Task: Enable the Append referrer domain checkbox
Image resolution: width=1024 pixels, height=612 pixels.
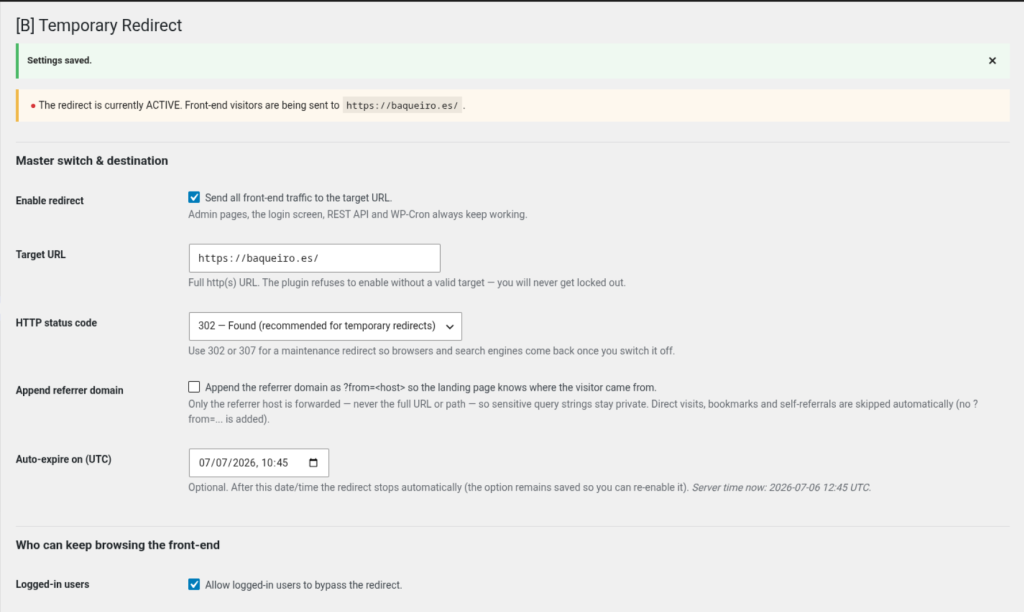Action: tap(194, 387)
